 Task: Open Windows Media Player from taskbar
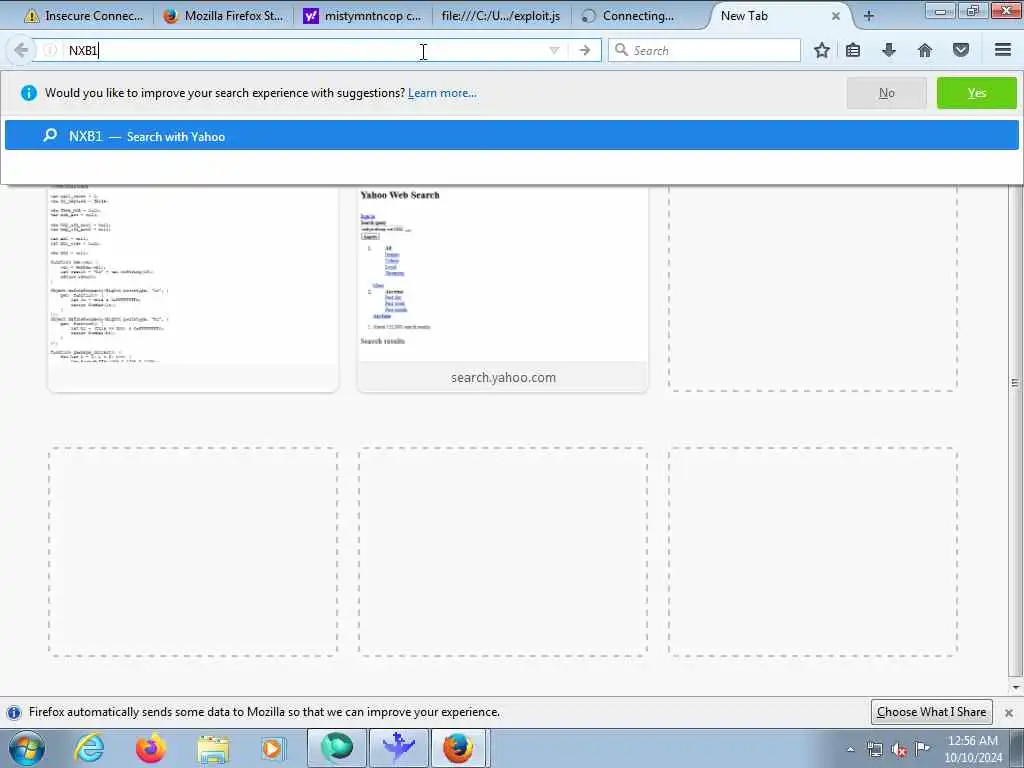pyautogui.click(x=273, y=748)
